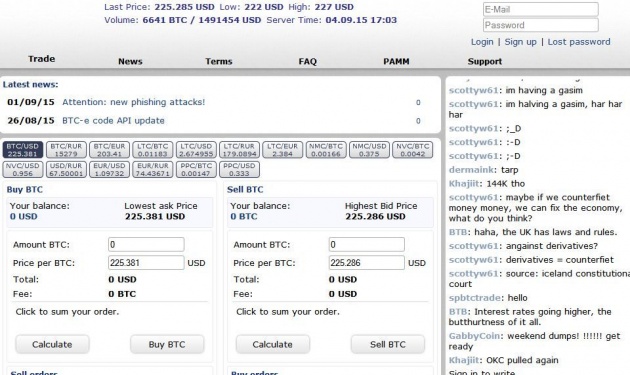Select the LTC/EUR pair tab
The width and height of the screenshot is (630, 375).
coord(282,150)
